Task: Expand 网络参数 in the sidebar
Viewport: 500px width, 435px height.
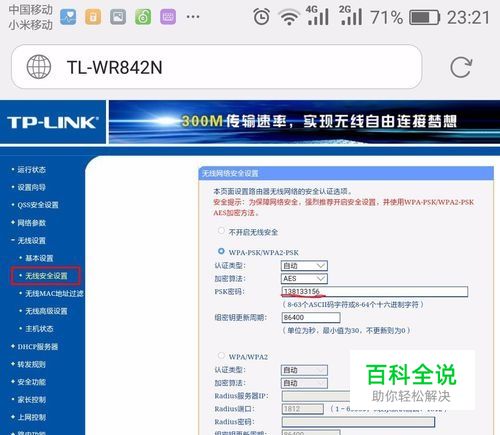Action: coord(31,223)
